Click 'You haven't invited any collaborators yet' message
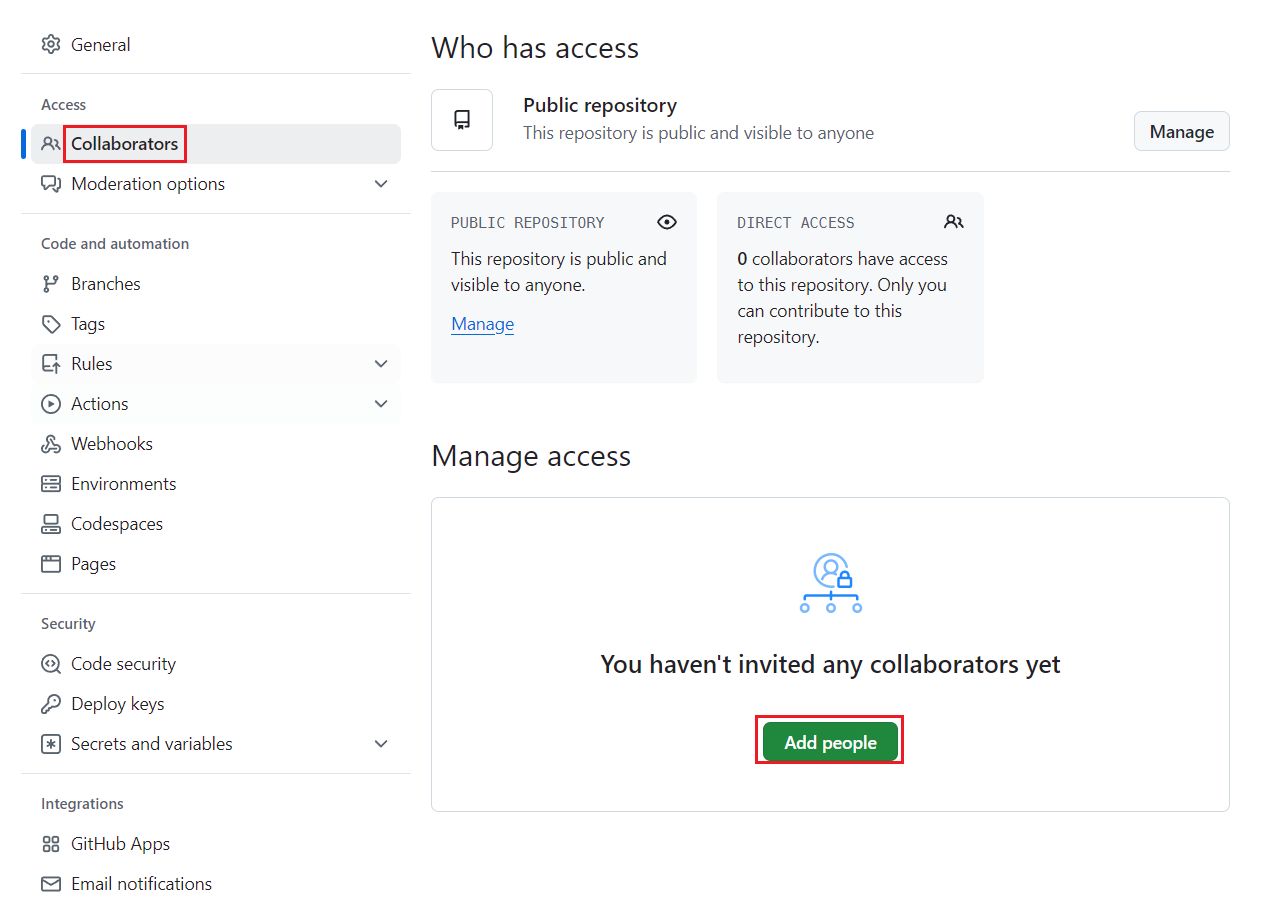The height and width of the screenshot is (910, 1266). click(x=830, y=664)
